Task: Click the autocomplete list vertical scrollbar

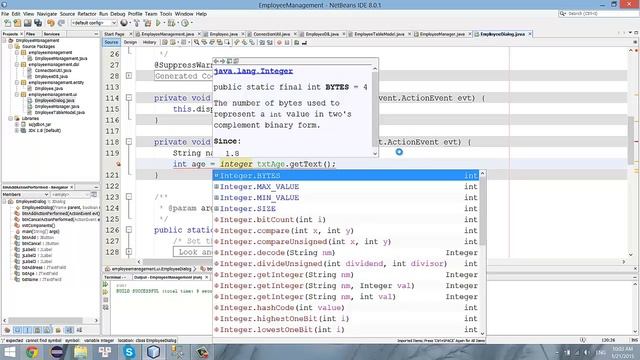Action: (482, 211)
